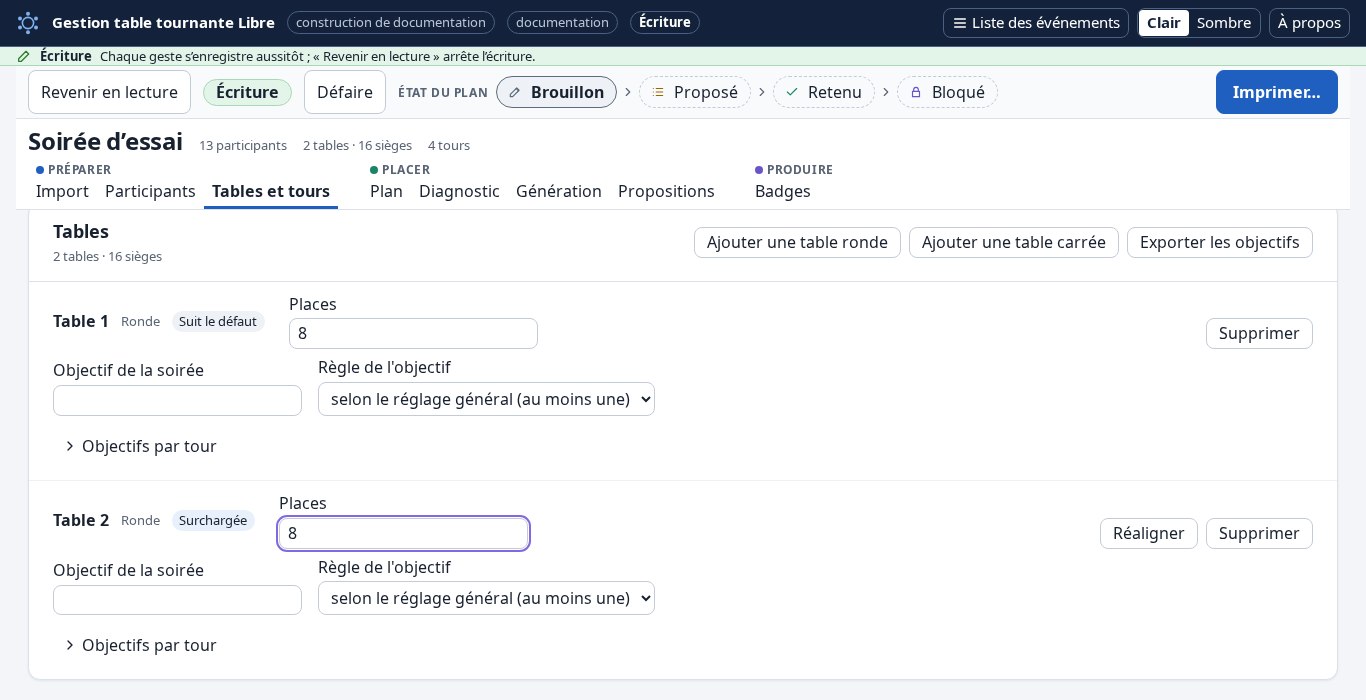The width and height of the screenshot is (1366, 700).
Task: Open the Diagnostic tab
Action: 459,191
